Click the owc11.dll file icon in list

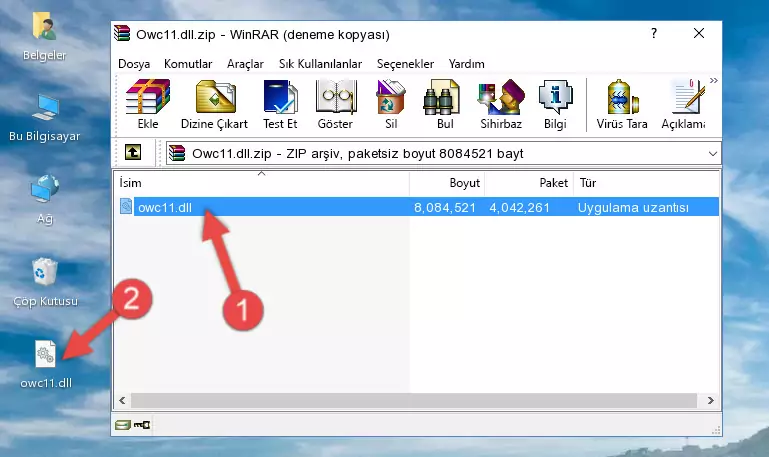click(x=126, y=206)
